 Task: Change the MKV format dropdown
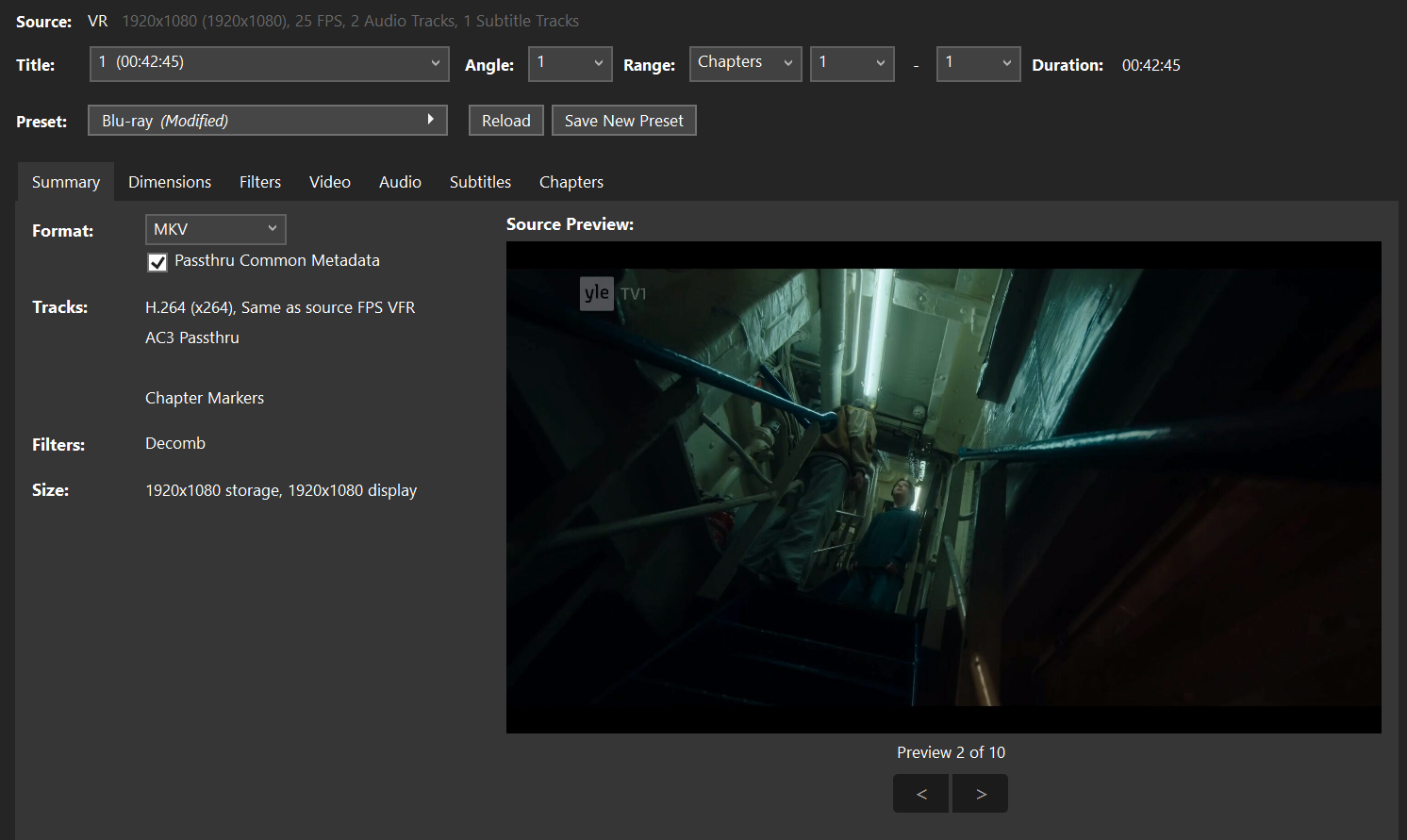coord(215,229)
